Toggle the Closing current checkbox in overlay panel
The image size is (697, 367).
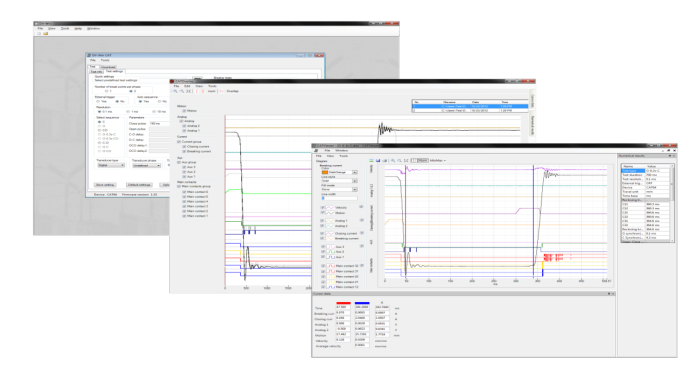tap(184, 147)
